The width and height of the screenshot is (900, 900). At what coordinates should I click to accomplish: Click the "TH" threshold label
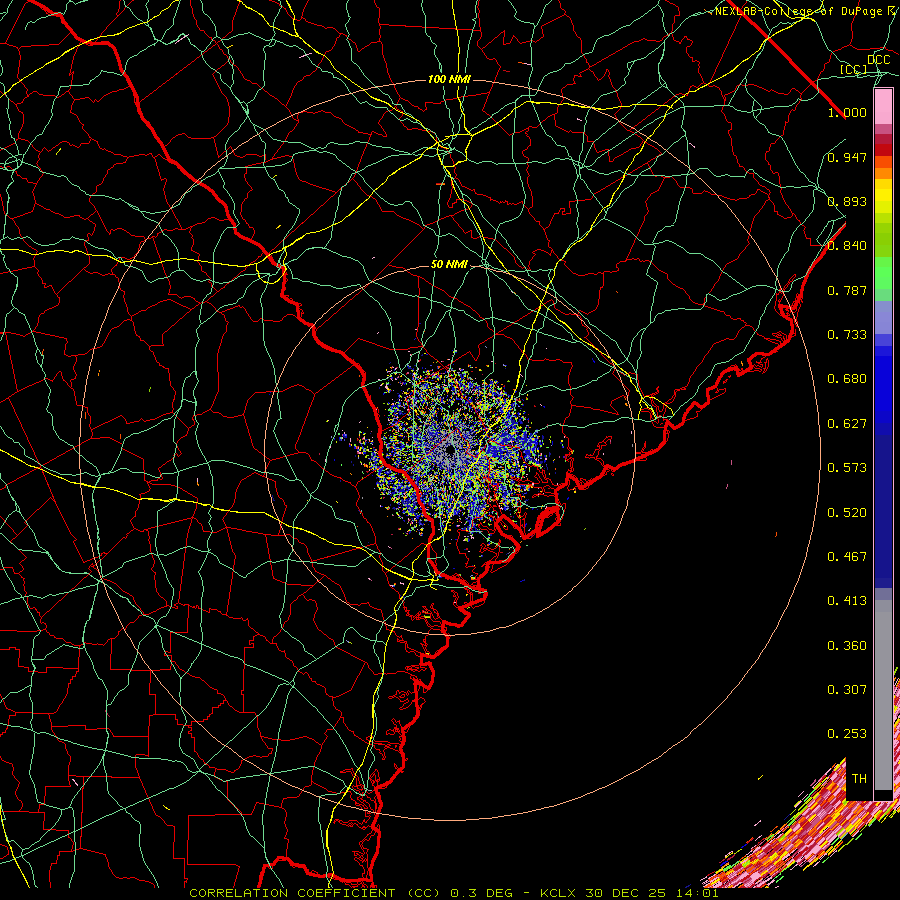(x=859, y=779)
